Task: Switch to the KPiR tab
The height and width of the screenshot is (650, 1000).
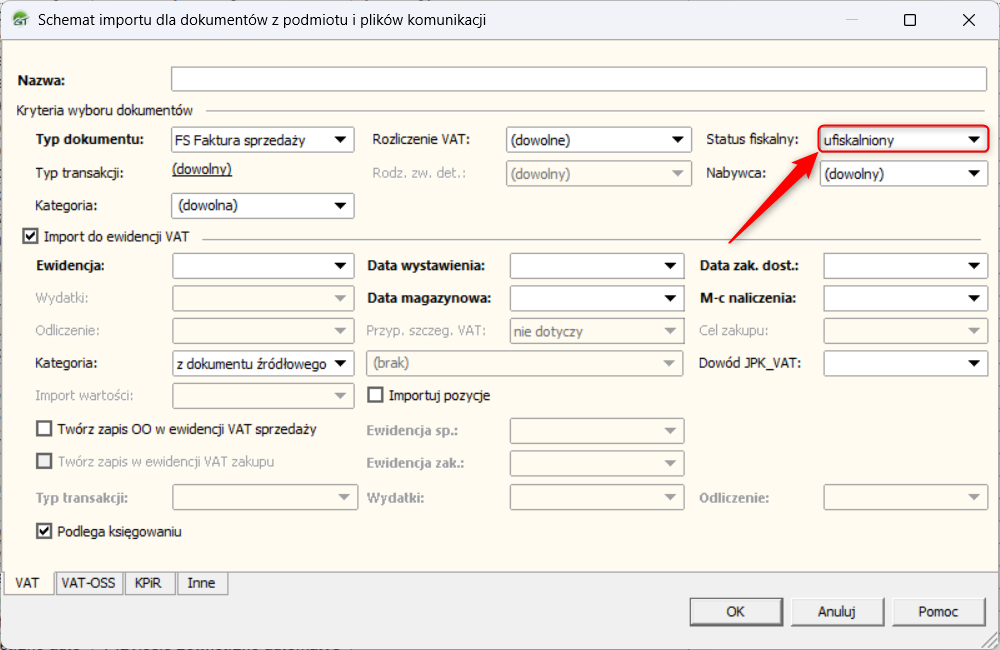Action: click(151, 583)
